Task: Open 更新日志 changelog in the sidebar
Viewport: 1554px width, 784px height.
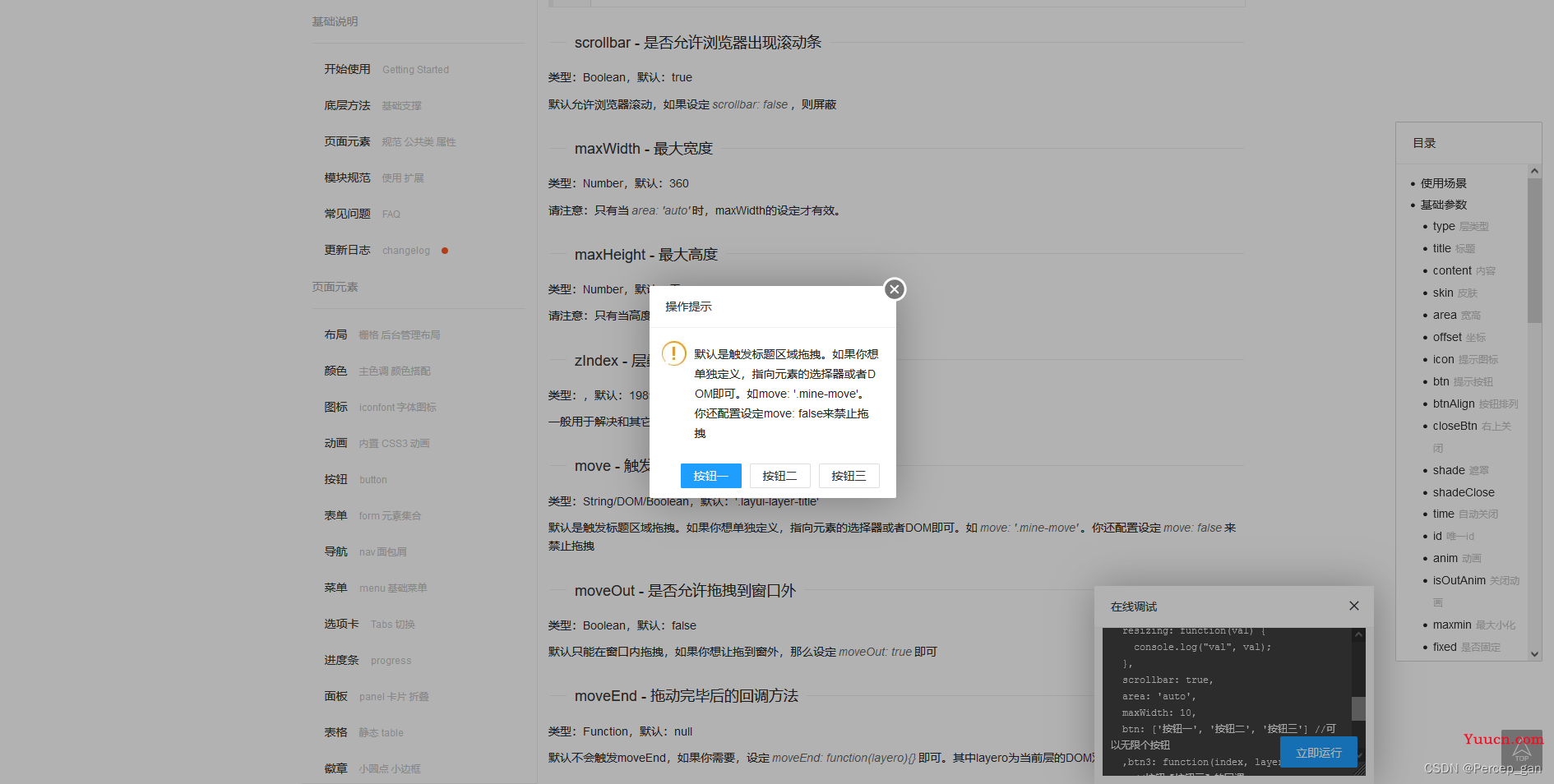Action: [377, 250]
